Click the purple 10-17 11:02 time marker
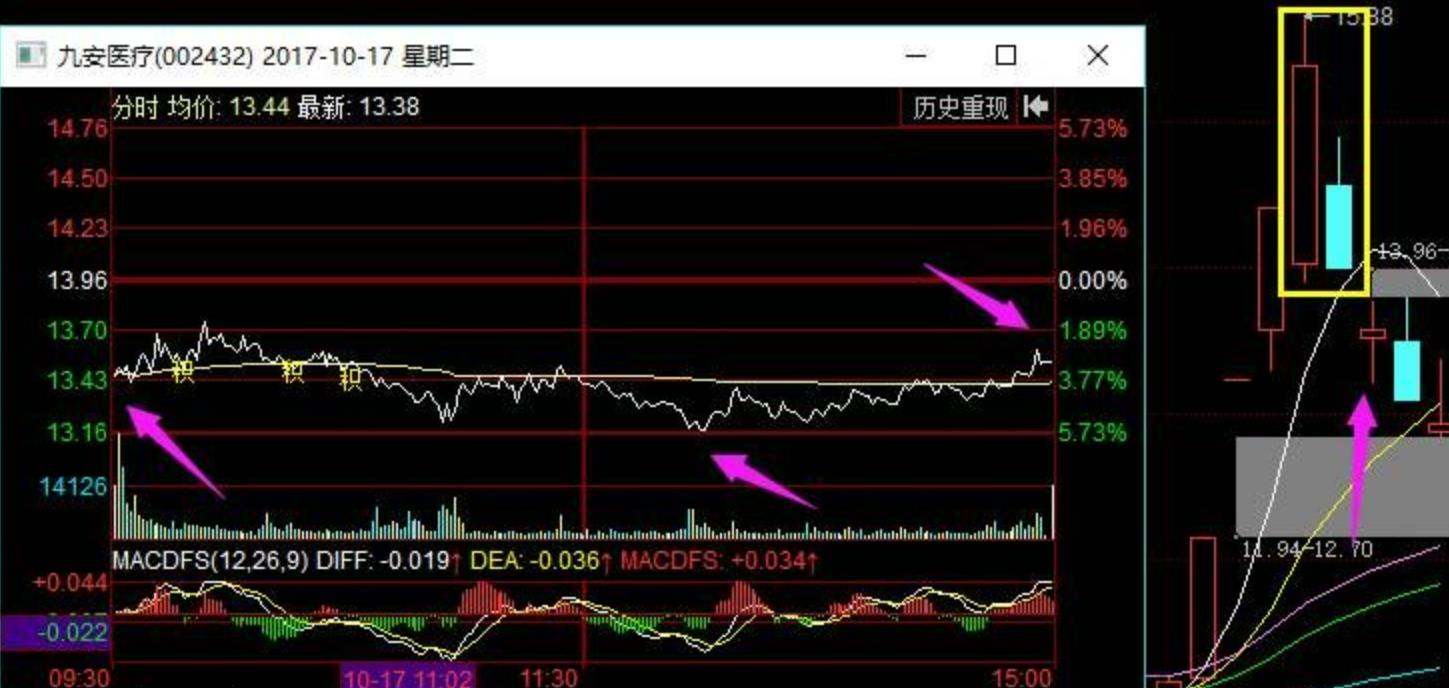The image size is (1449, 688). pyautogui.click(x=408, y=677)
